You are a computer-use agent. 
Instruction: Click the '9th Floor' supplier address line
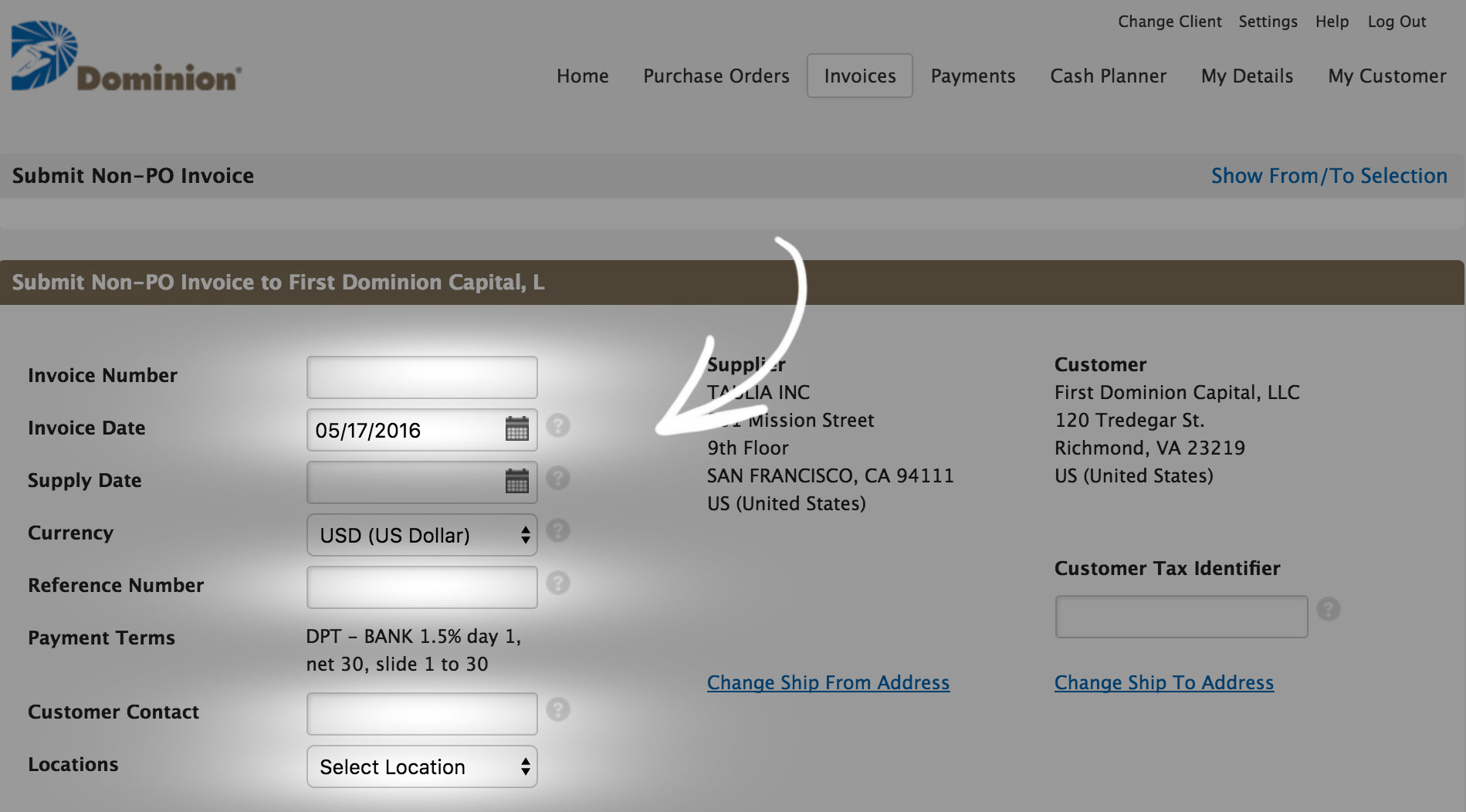pyautogui.click(x=747, y=448)
